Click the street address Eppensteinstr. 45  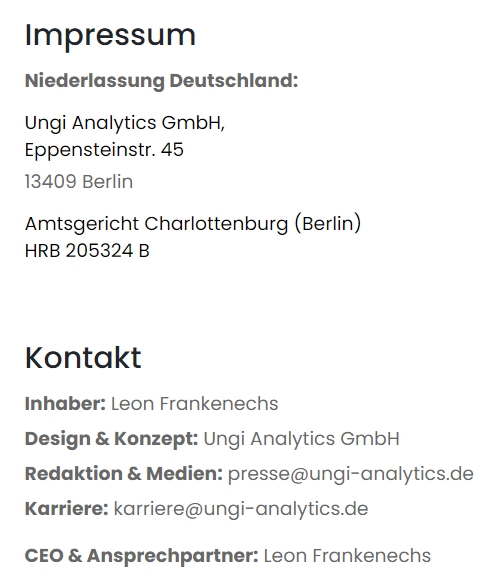point(104,150)
